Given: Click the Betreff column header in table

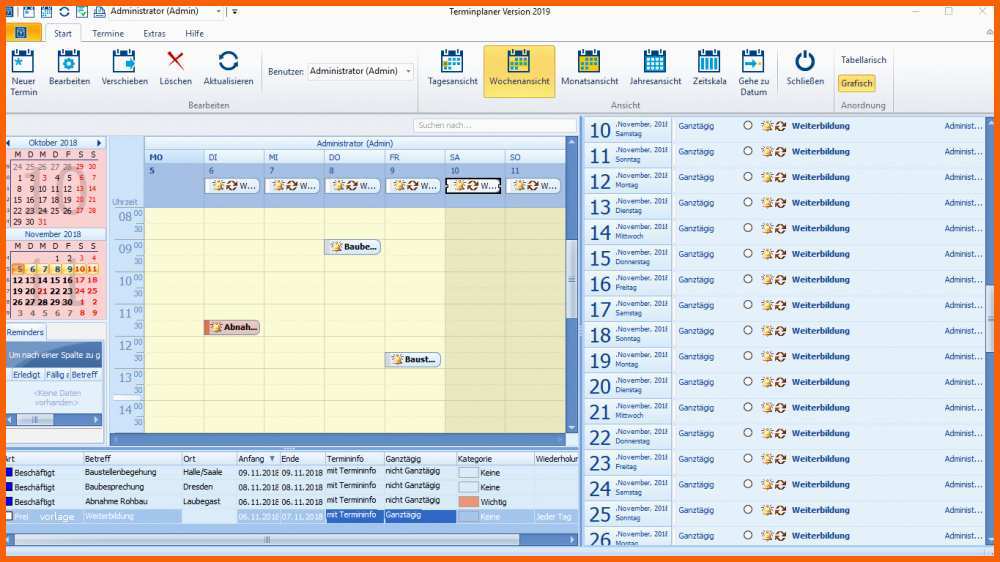Looking at the screenshot, I should (132, 459).
